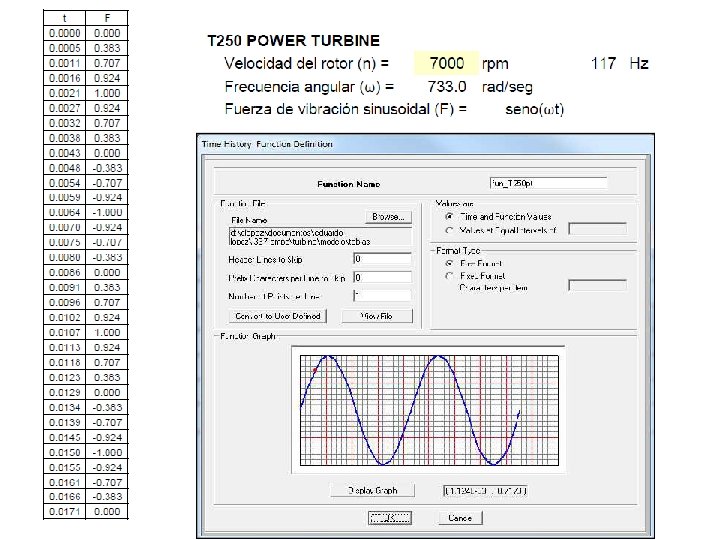Select table cell t = 0.0011
This screenshot has width=720, height=540.
pos(64,63)
